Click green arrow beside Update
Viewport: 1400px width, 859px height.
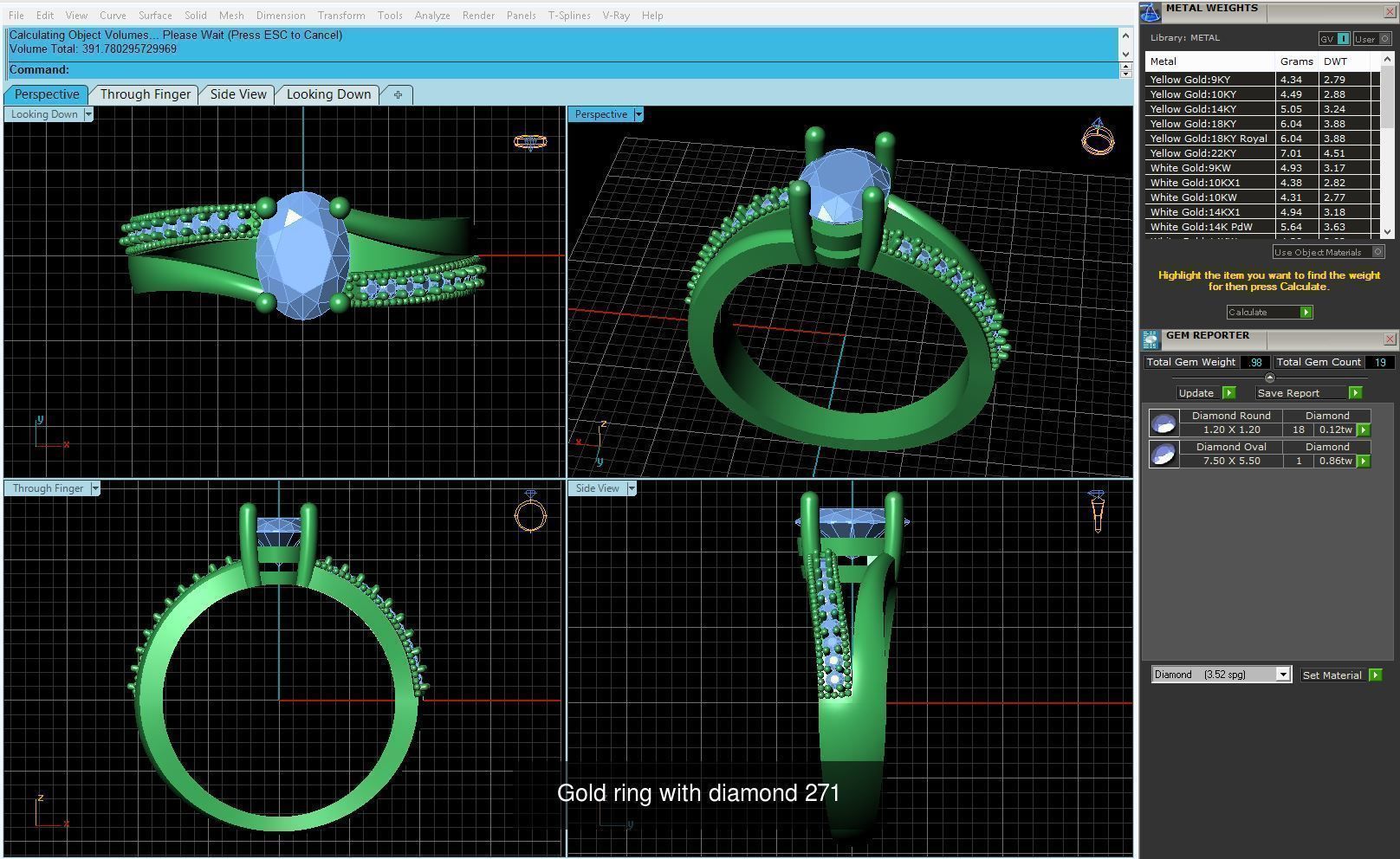1228,392
